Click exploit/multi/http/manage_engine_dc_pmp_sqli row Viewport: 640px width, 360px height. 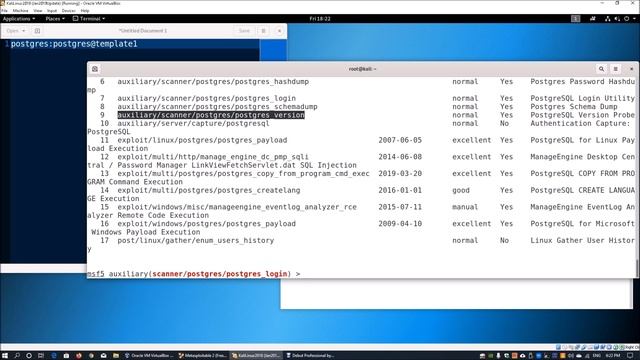213,157
